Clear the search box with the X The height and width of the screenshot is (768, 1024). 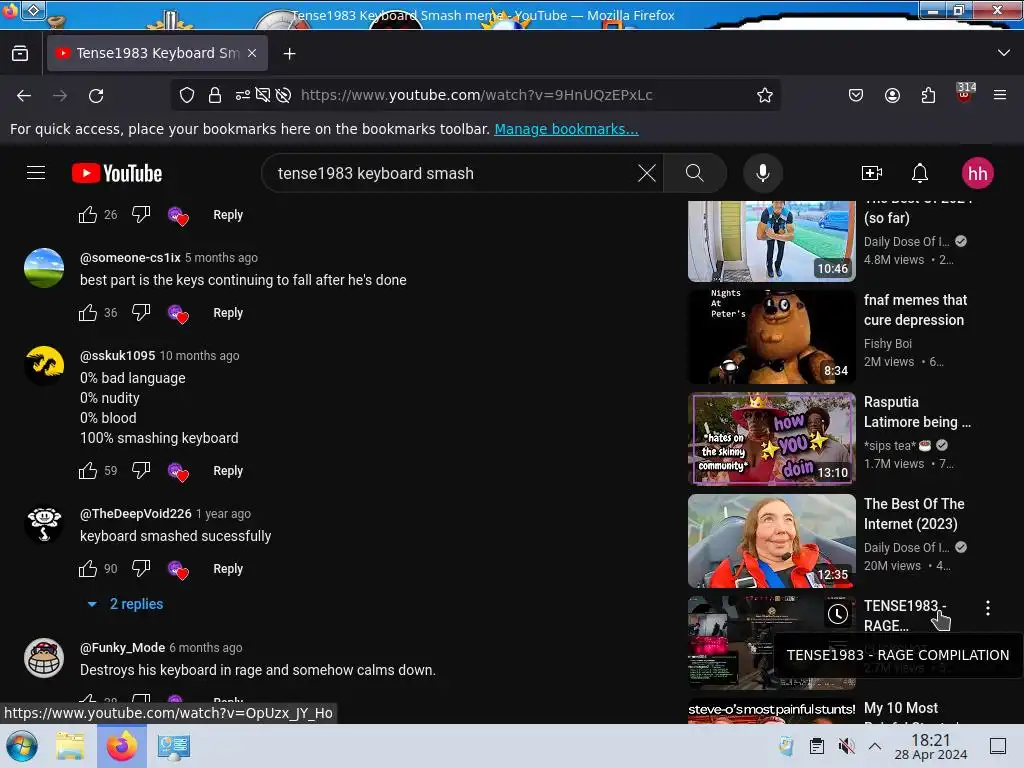pyautogui.click(x=647, y=173)
